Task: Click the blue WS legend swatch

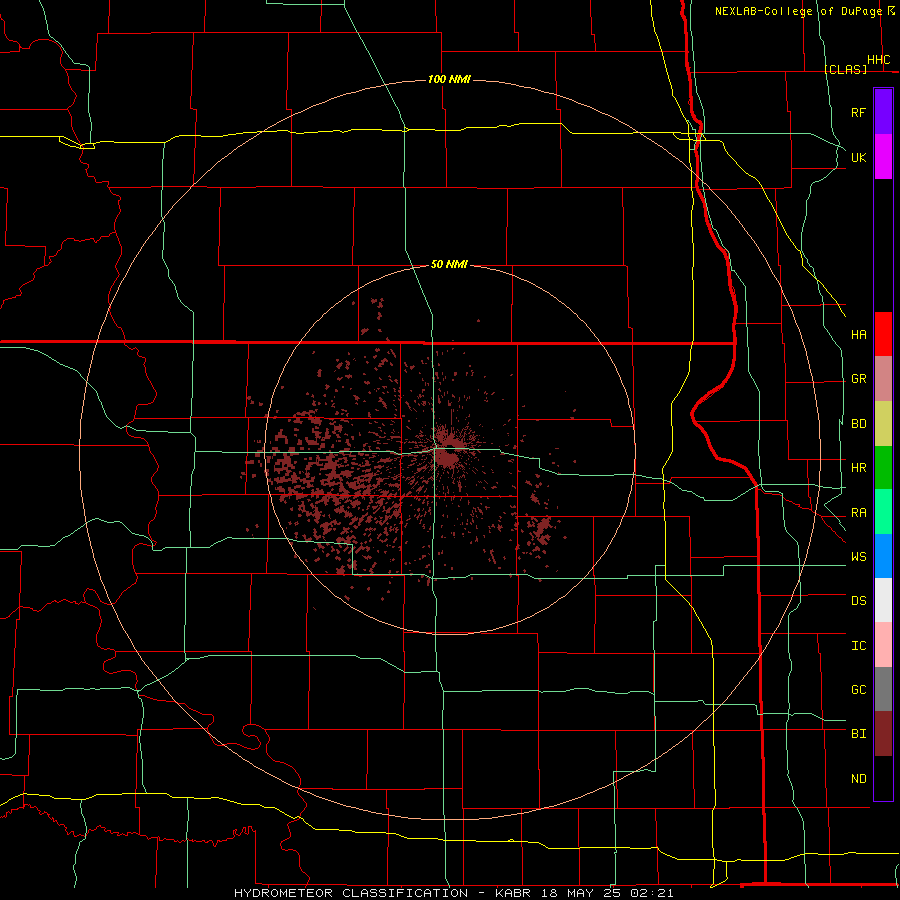Action: (883, 556)
